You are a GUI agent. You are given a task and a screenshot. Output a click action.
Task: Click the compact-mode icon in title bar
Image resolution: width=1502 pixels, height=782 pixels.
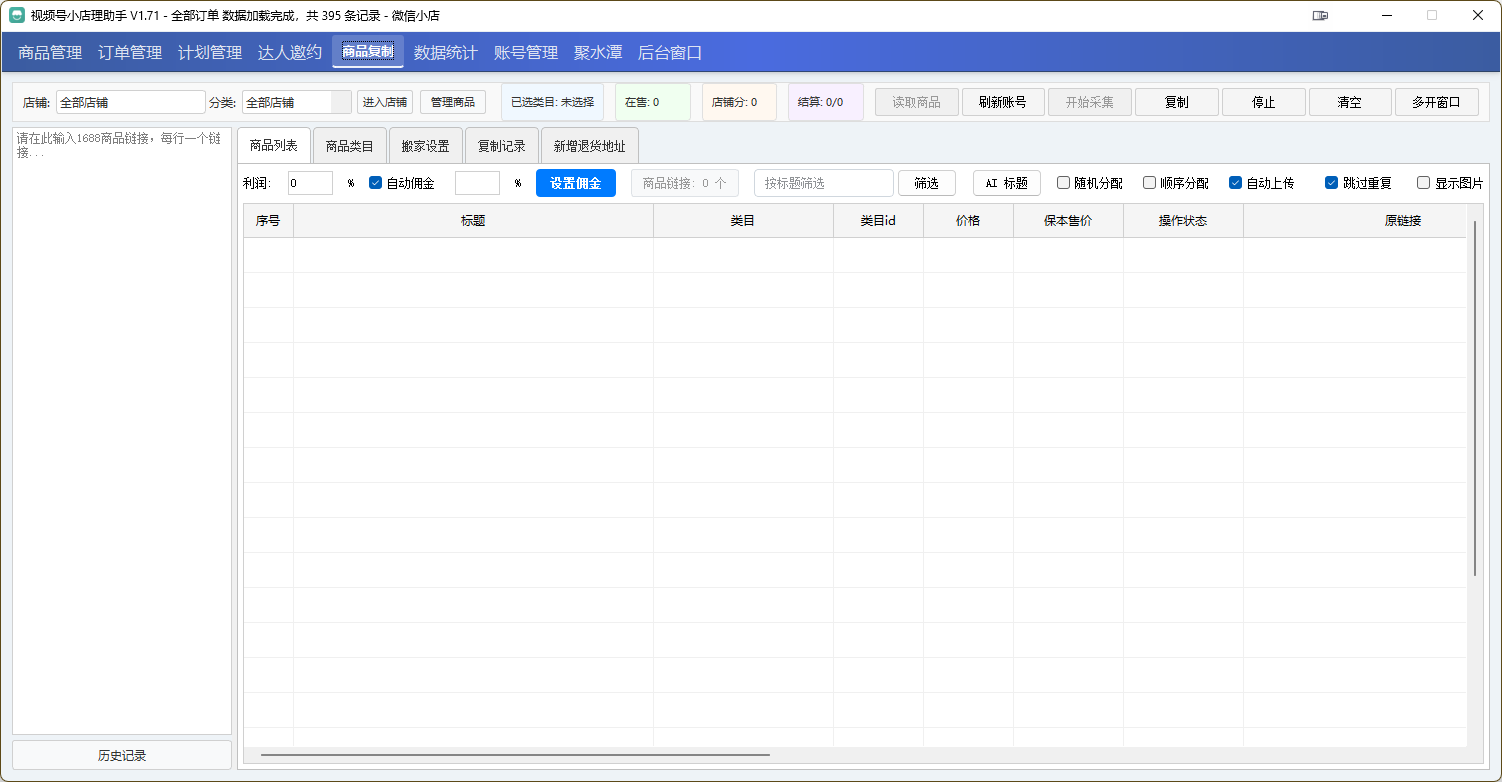point(1321,15)
